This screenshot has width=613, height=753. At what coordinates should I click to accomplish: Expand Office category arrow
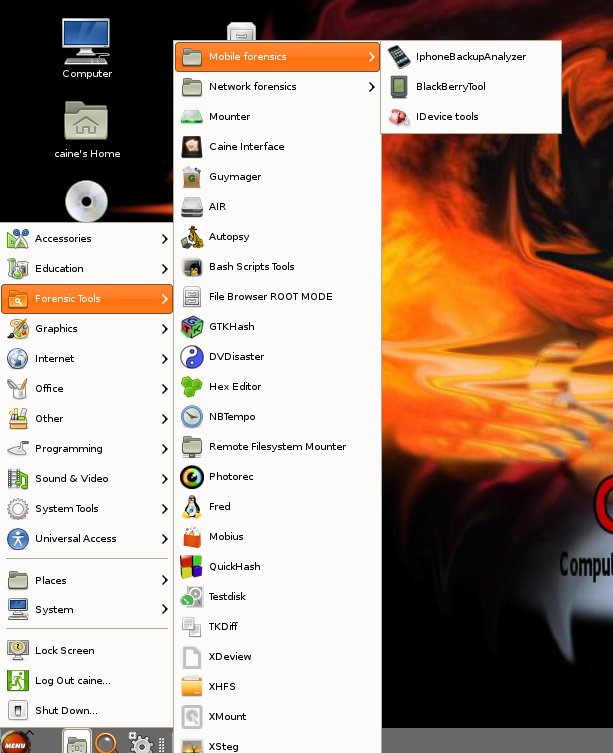(164, 389)
